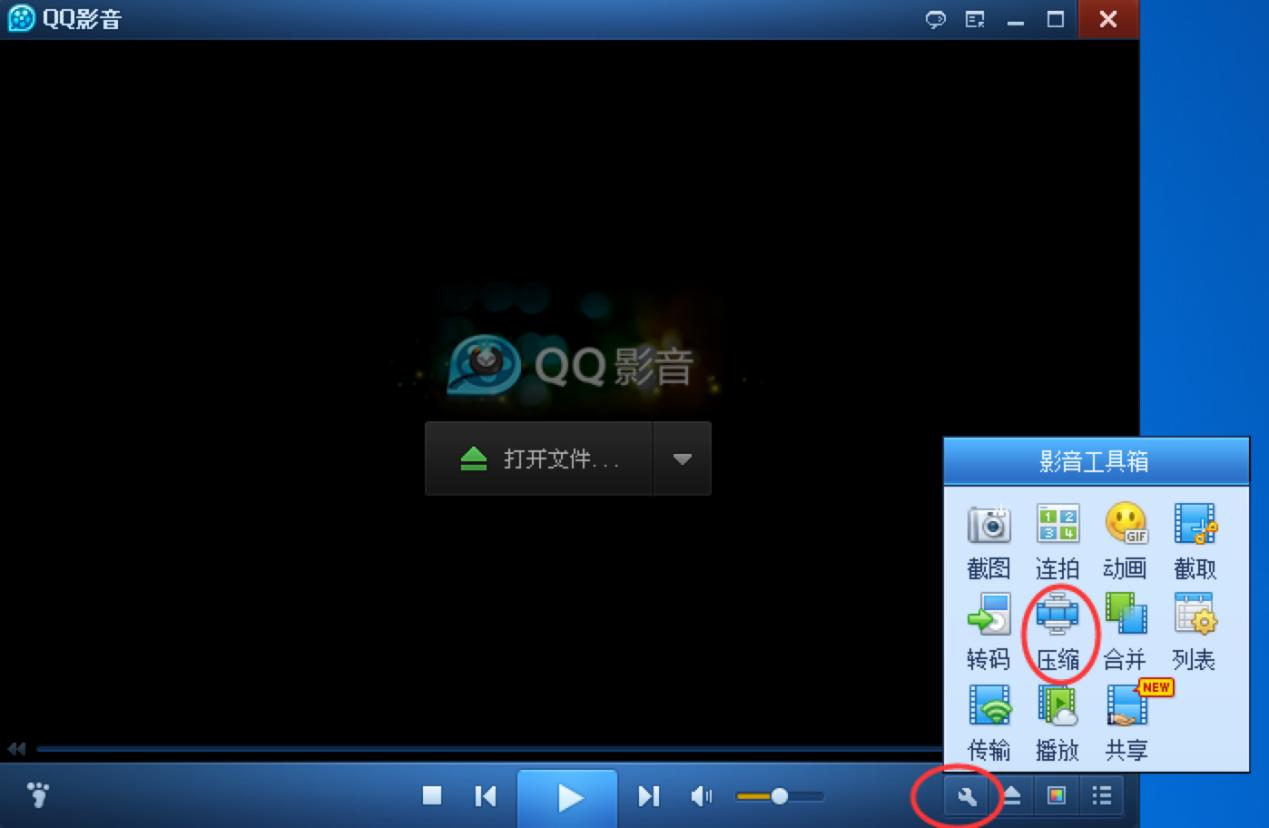This screenshot has width=1269, height=828.
Task: Click the 打开文件 button
Action: click(x=540, y=459)
